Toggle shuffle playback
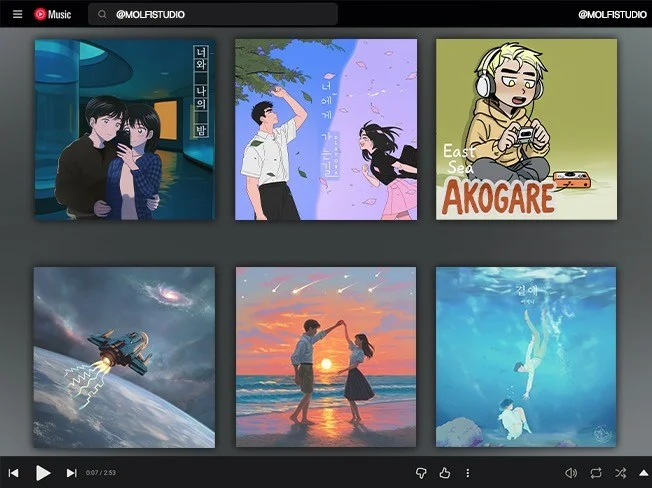The height and width of the screenshot is (488, 652). 620,473
